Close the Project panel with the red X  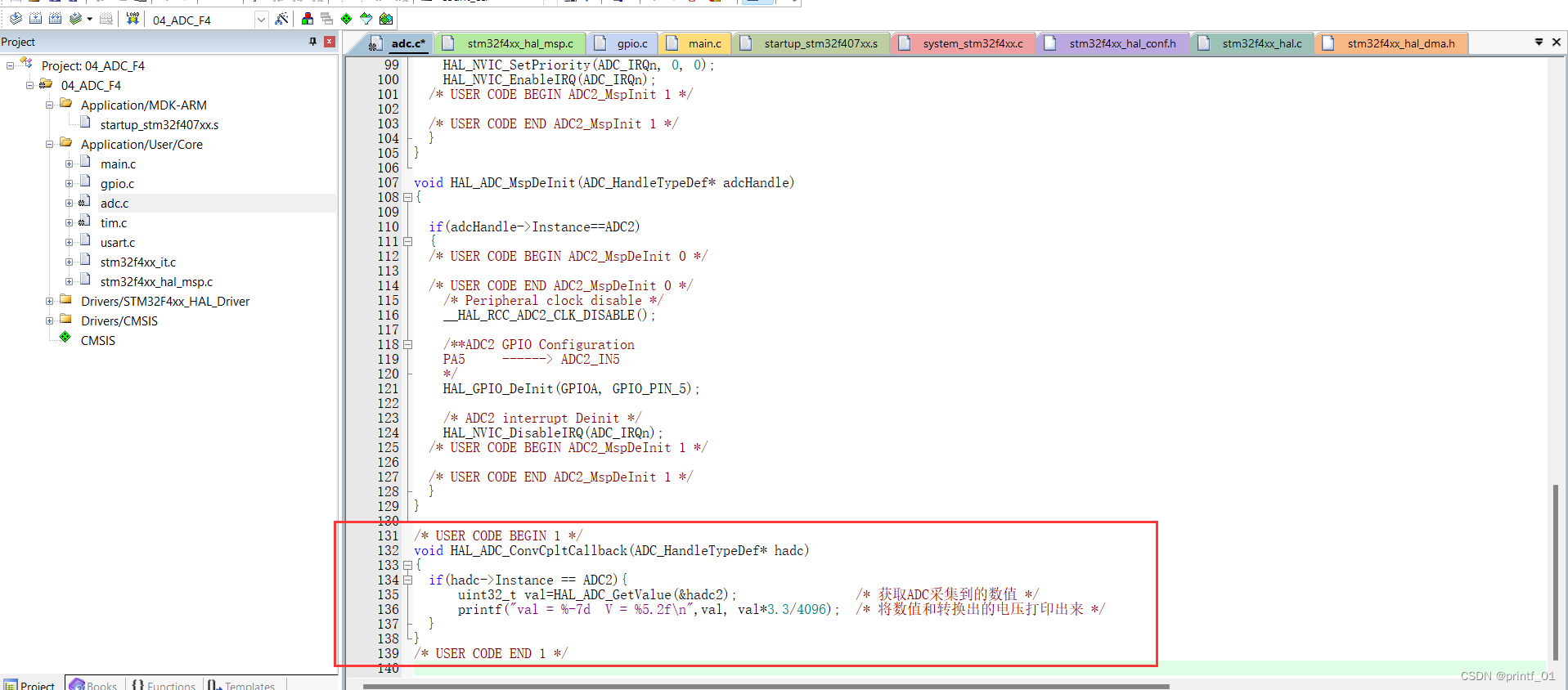pos(330,42)
